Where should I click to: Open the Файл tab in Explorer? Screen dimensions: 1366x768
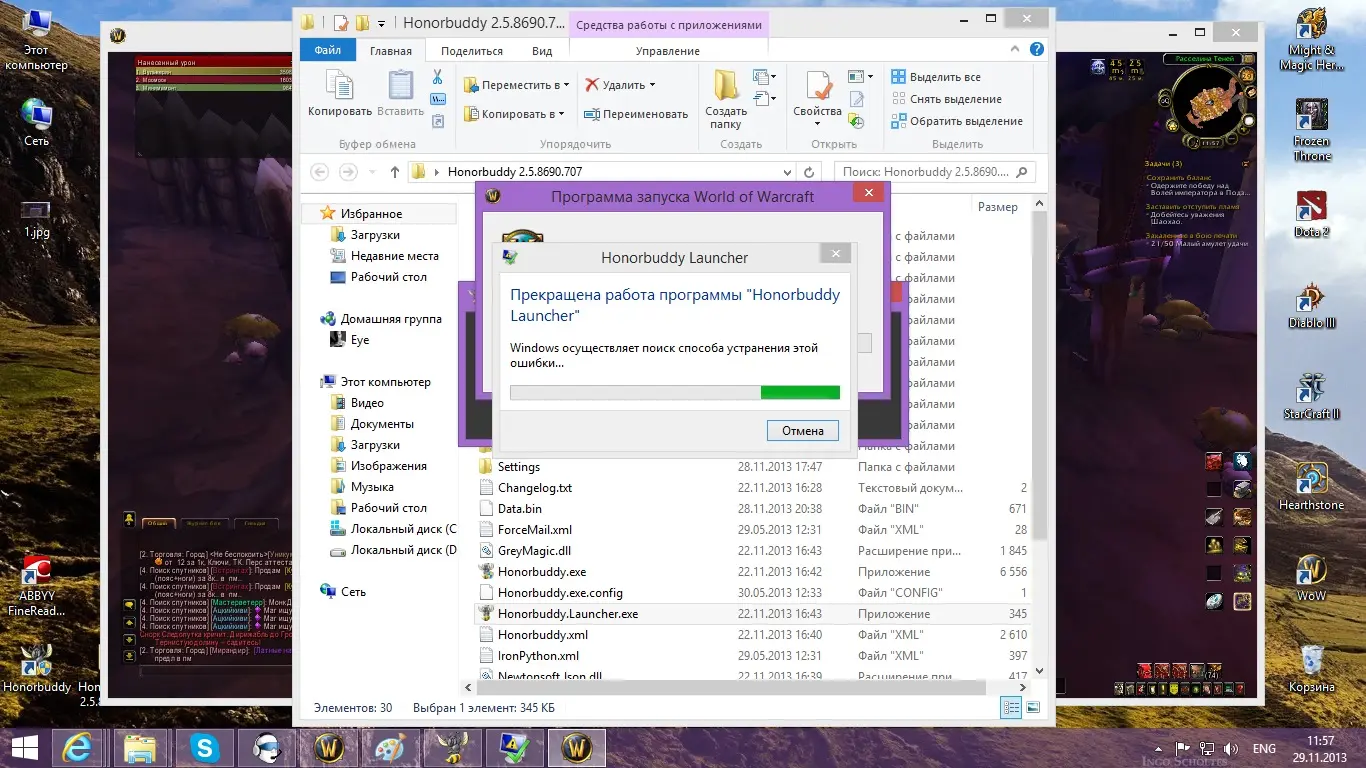[x=327, y=50]
